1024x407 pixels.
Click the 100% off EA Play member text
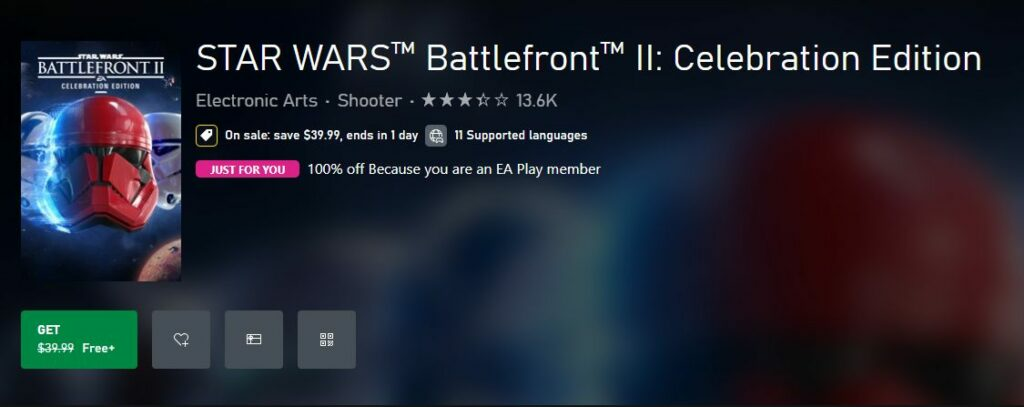[x=454, y=169]
